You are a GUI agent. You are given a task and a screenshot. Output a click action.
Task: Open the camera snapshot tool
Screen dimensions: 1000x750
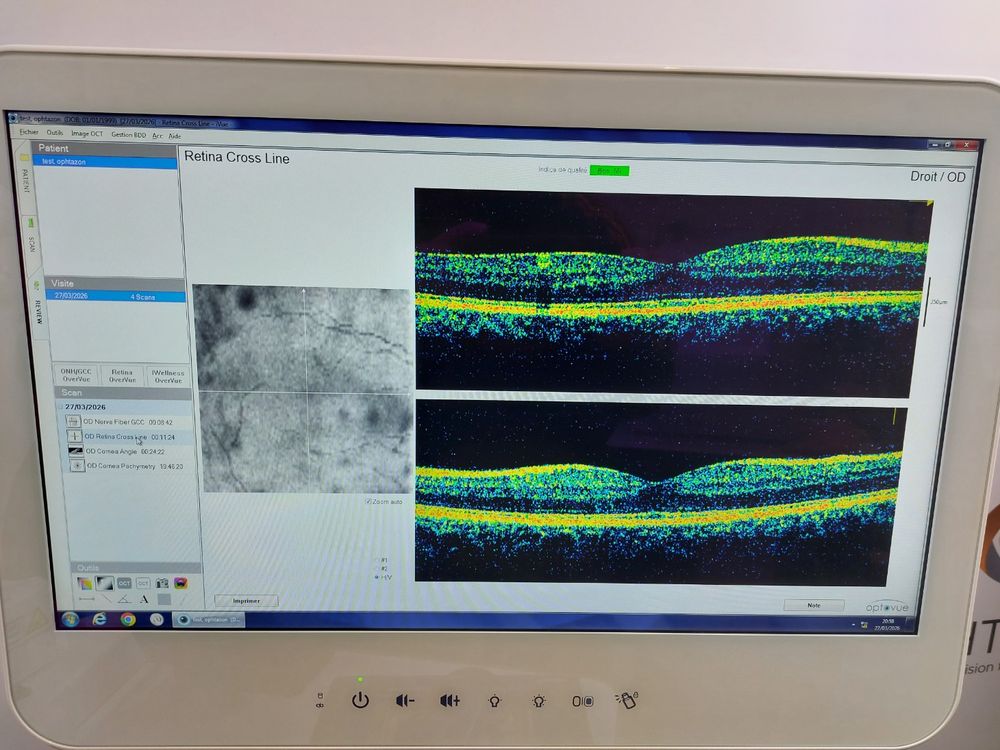click(162, 583)
